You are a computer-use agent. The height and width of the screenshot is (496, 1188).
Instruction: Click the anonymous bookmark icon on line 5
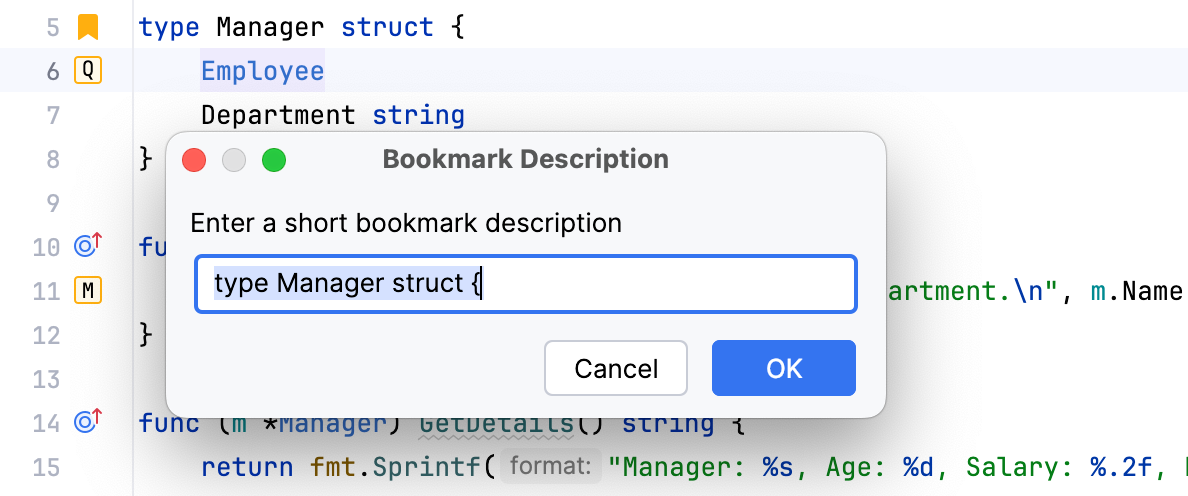click(x=88, y=27)
